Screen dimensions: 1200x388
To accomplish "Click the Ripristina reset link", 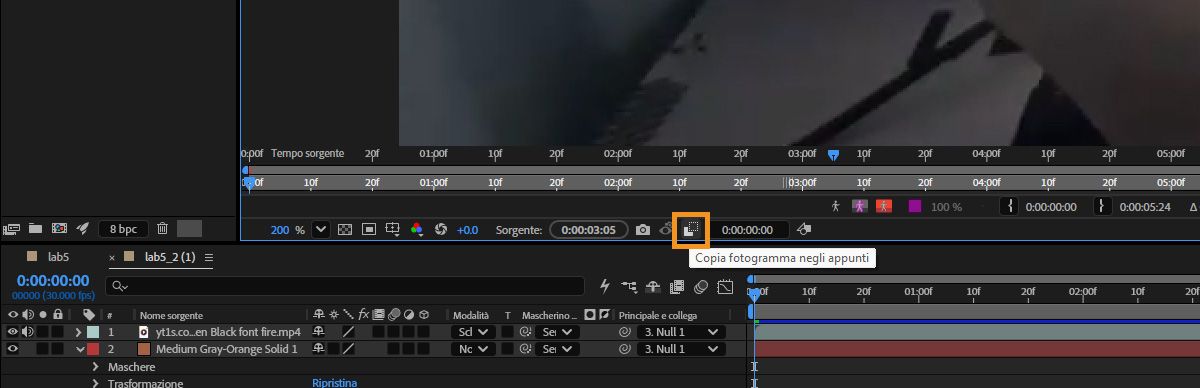I will (334, 383).
